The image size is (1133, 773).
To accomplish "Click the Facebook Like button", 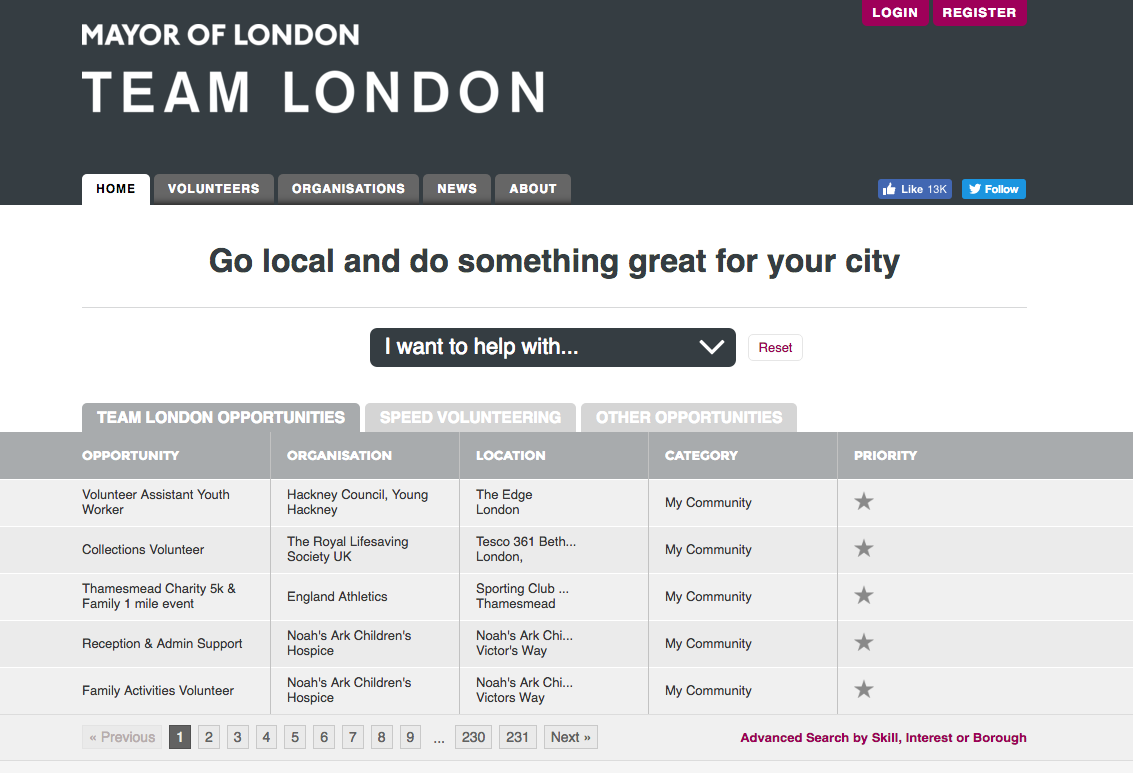I will click(915, 189).
